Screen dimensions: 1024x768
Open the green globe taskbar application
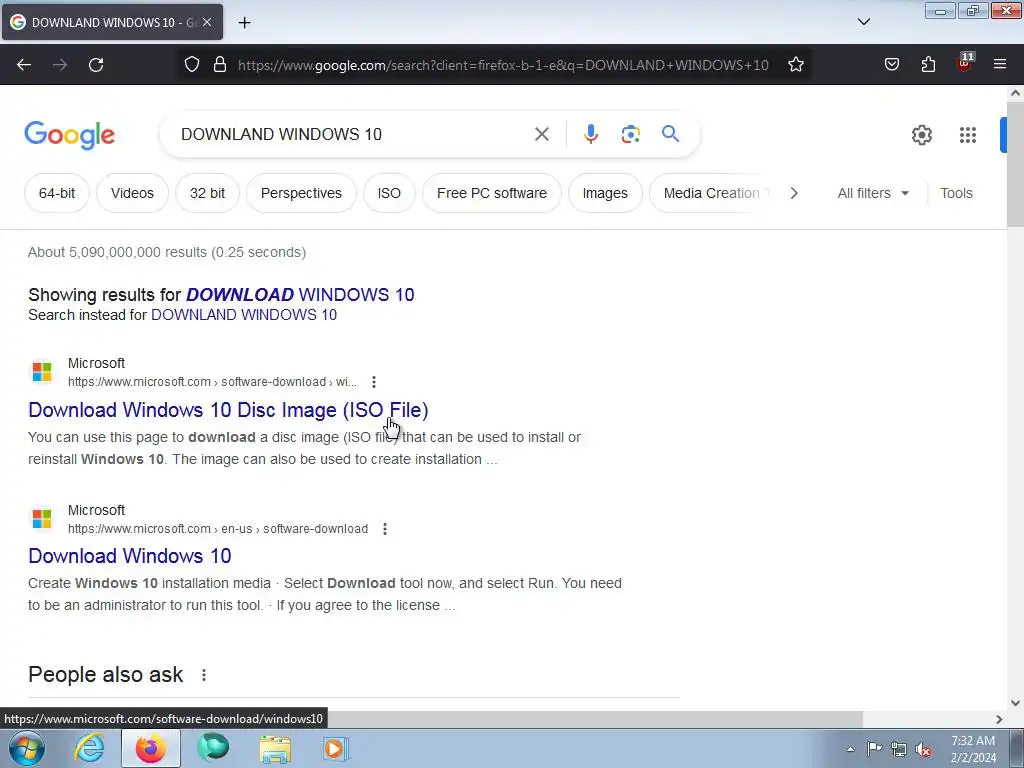pos(213,747)
